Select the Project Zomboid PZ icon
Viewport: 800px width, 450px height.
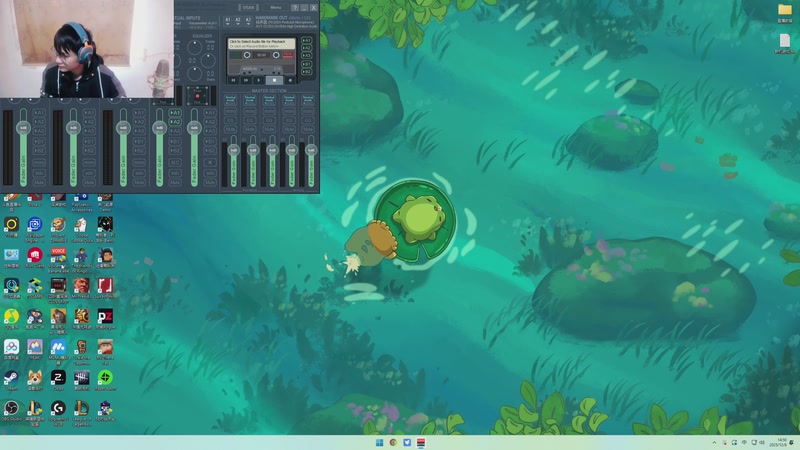click(x=105, y=317)
